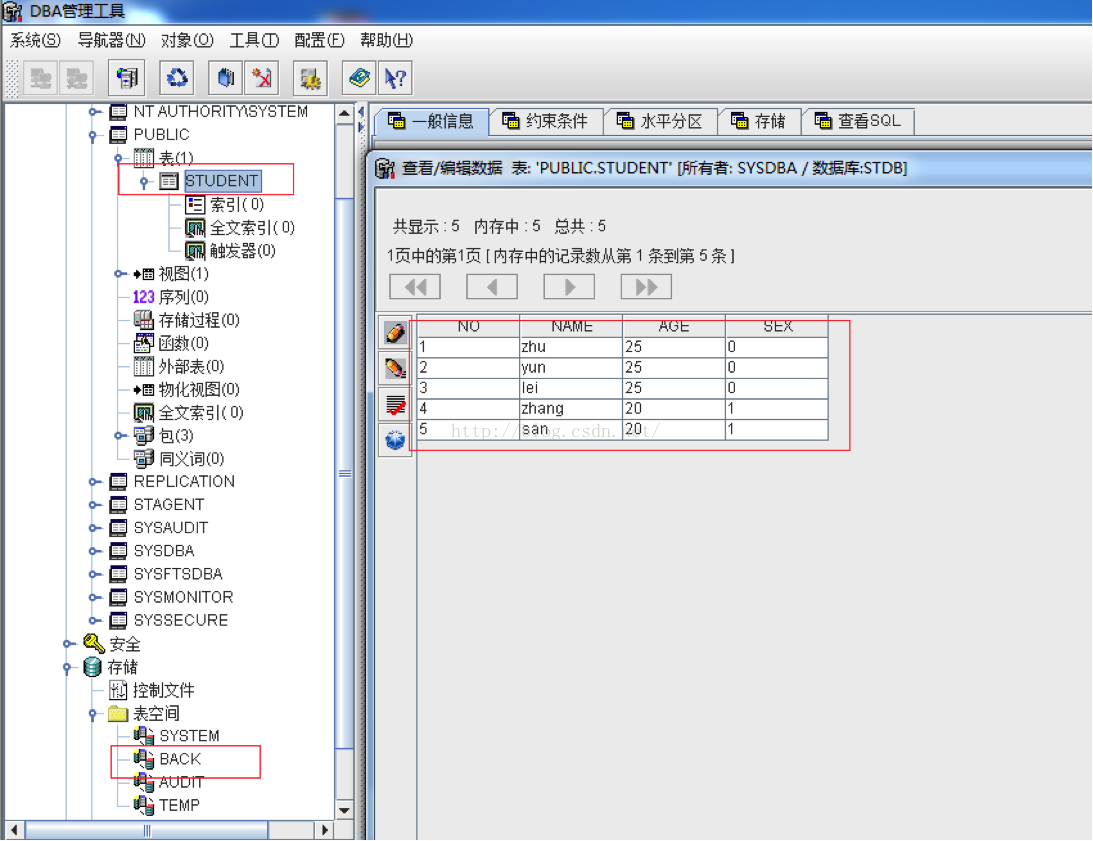Click the yellow tools toolbar icon
Screen dimensions: 1093x841
(310, 77)
